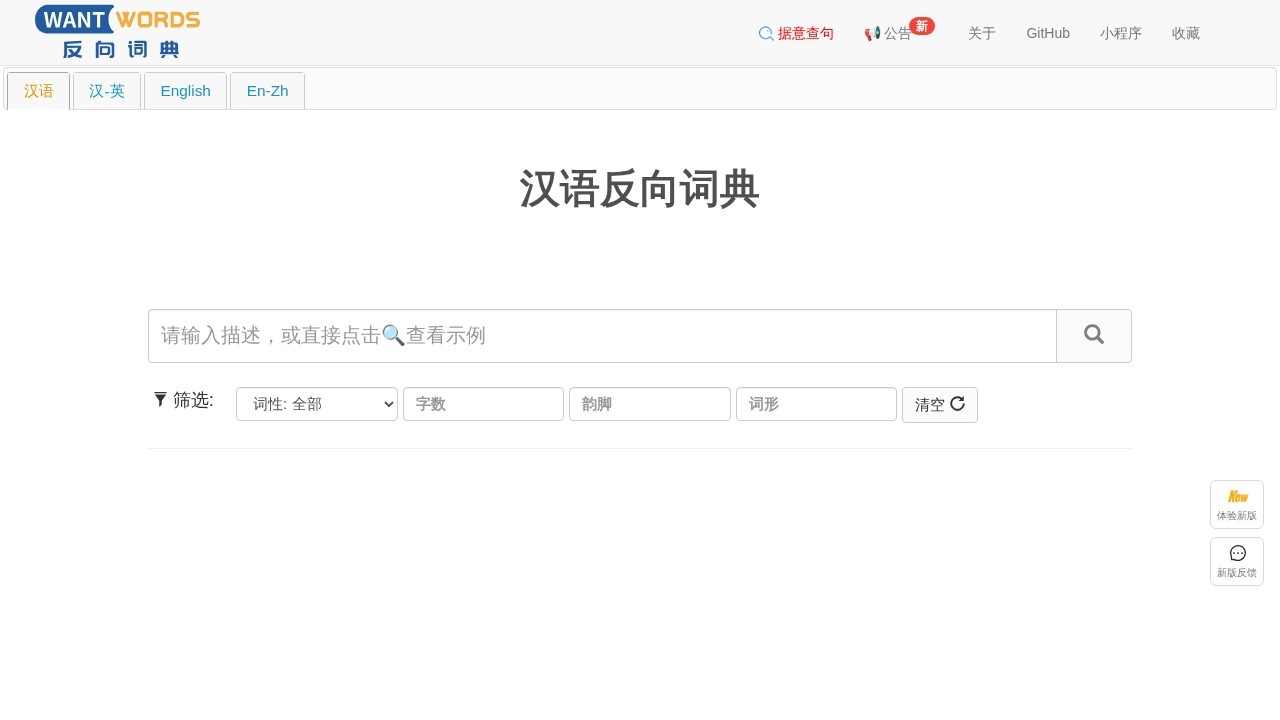Switch to the En-Zh tab
Viewport: 1280px width, 720px height.
point(267,90)
